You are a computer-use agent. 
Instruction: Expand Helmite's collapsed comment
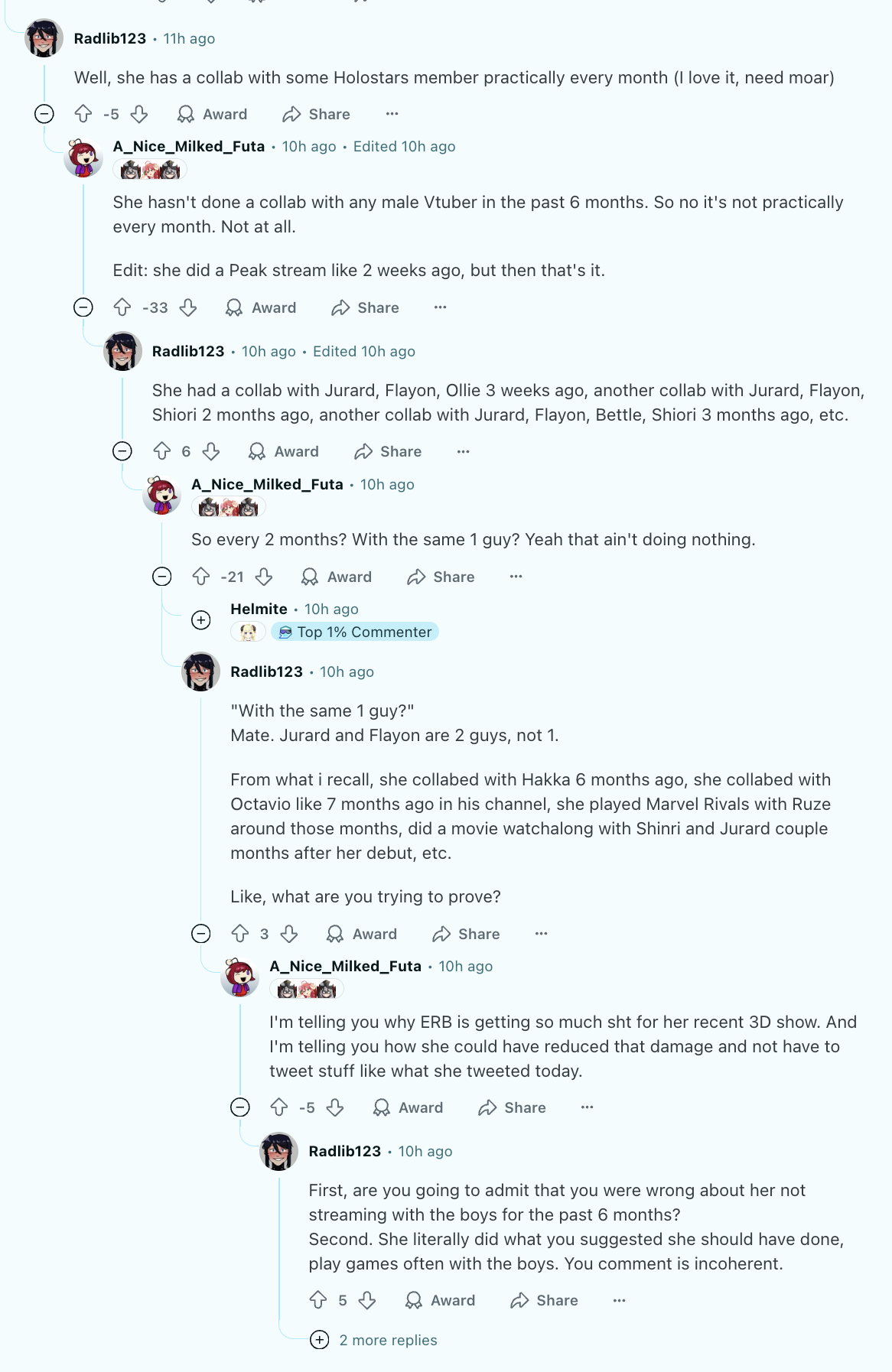(x=201, y=620)
